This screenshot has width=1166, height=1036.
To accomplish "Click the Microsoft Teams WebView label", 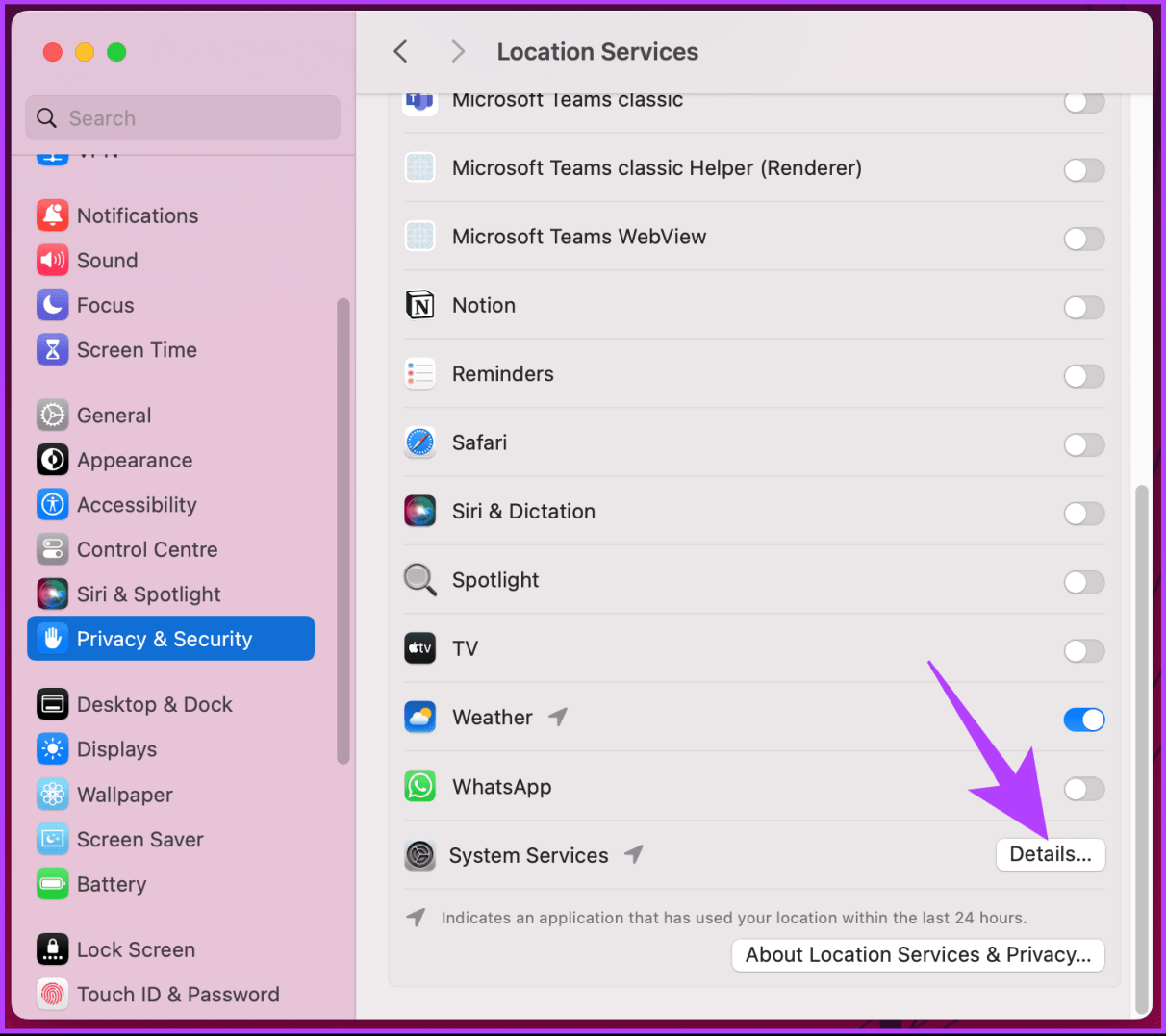I will [579, 237].
